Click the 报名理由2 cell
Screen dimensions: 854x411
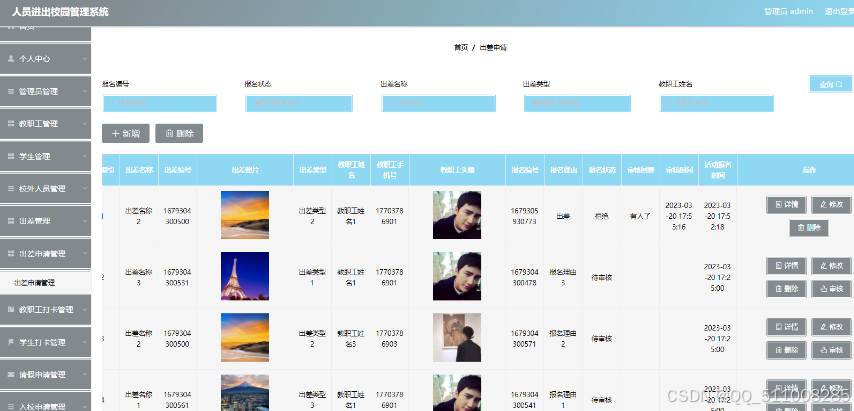(563, 339)
